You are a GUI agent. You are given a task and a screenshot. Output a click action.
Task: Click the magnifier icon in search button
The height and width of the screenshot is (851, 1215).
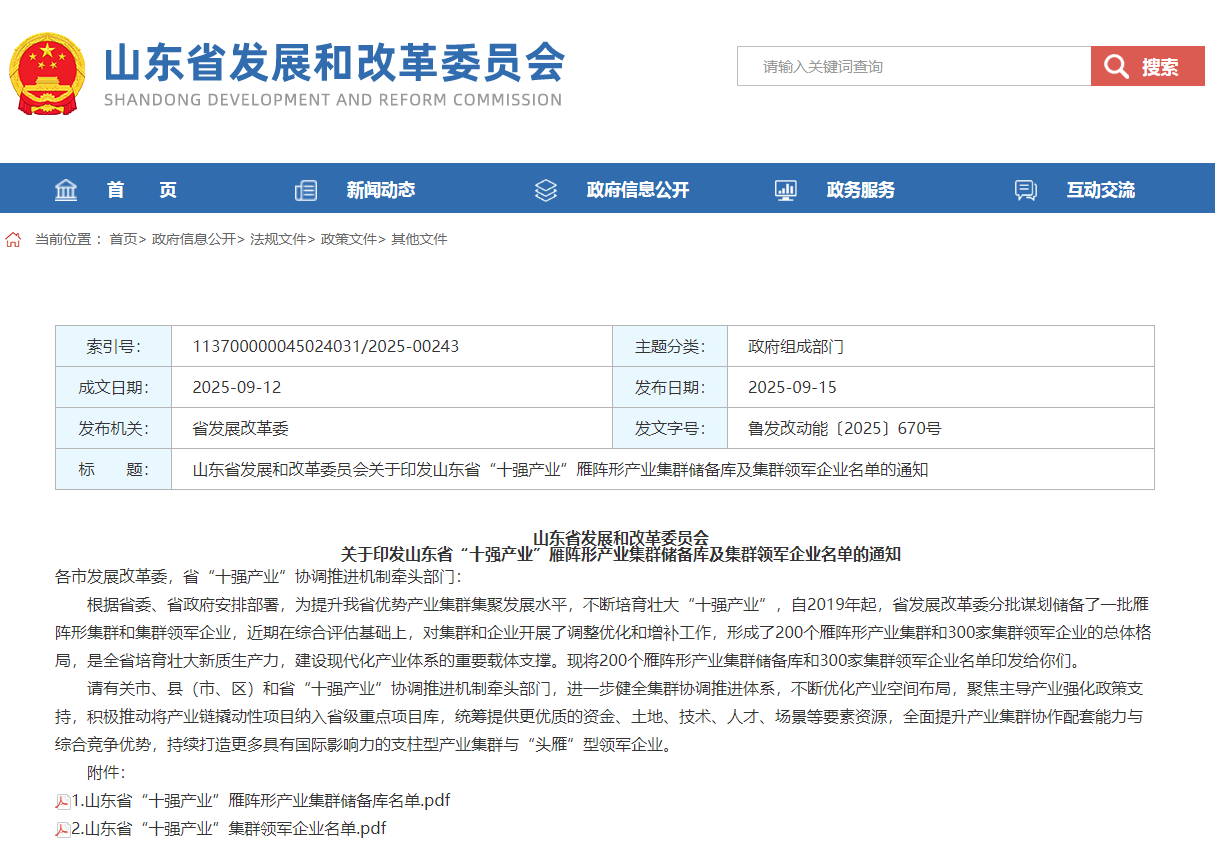[1119, 67]
